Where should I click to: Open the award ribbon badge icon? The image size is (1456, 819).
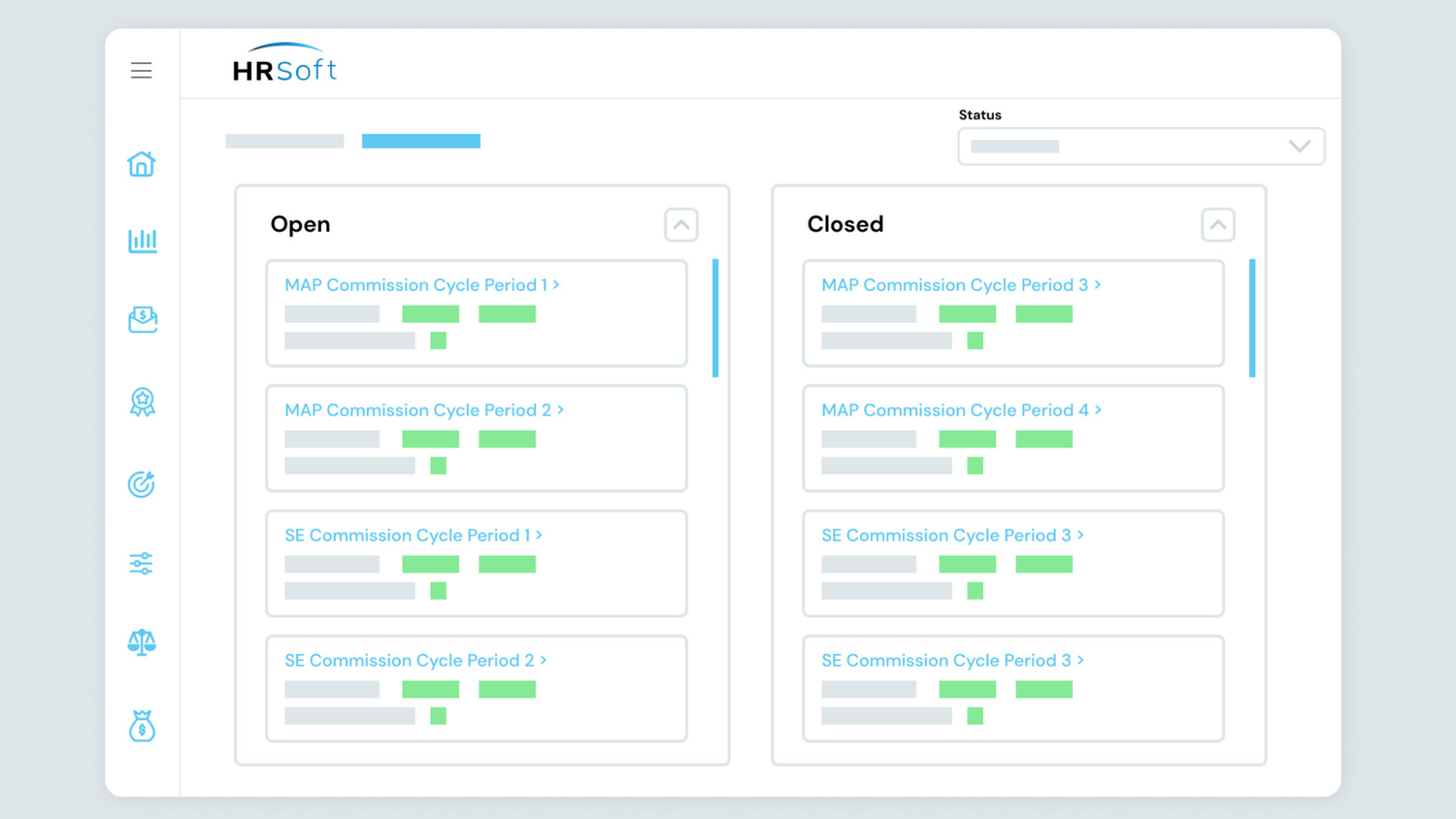pos(142,402)
